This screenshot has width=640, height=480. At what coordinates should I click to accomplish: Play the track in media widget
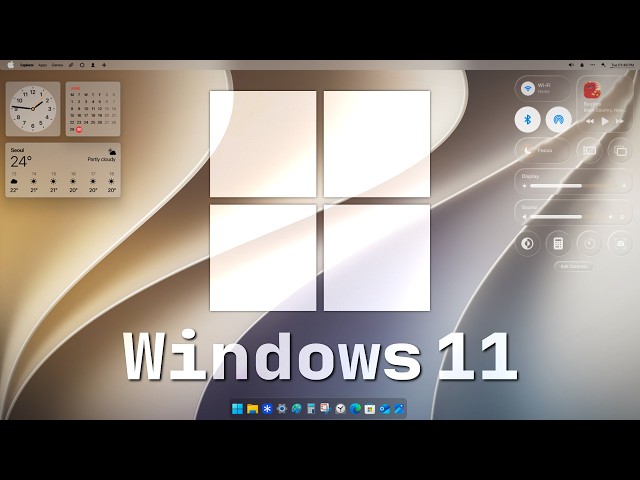coord(605,121)
